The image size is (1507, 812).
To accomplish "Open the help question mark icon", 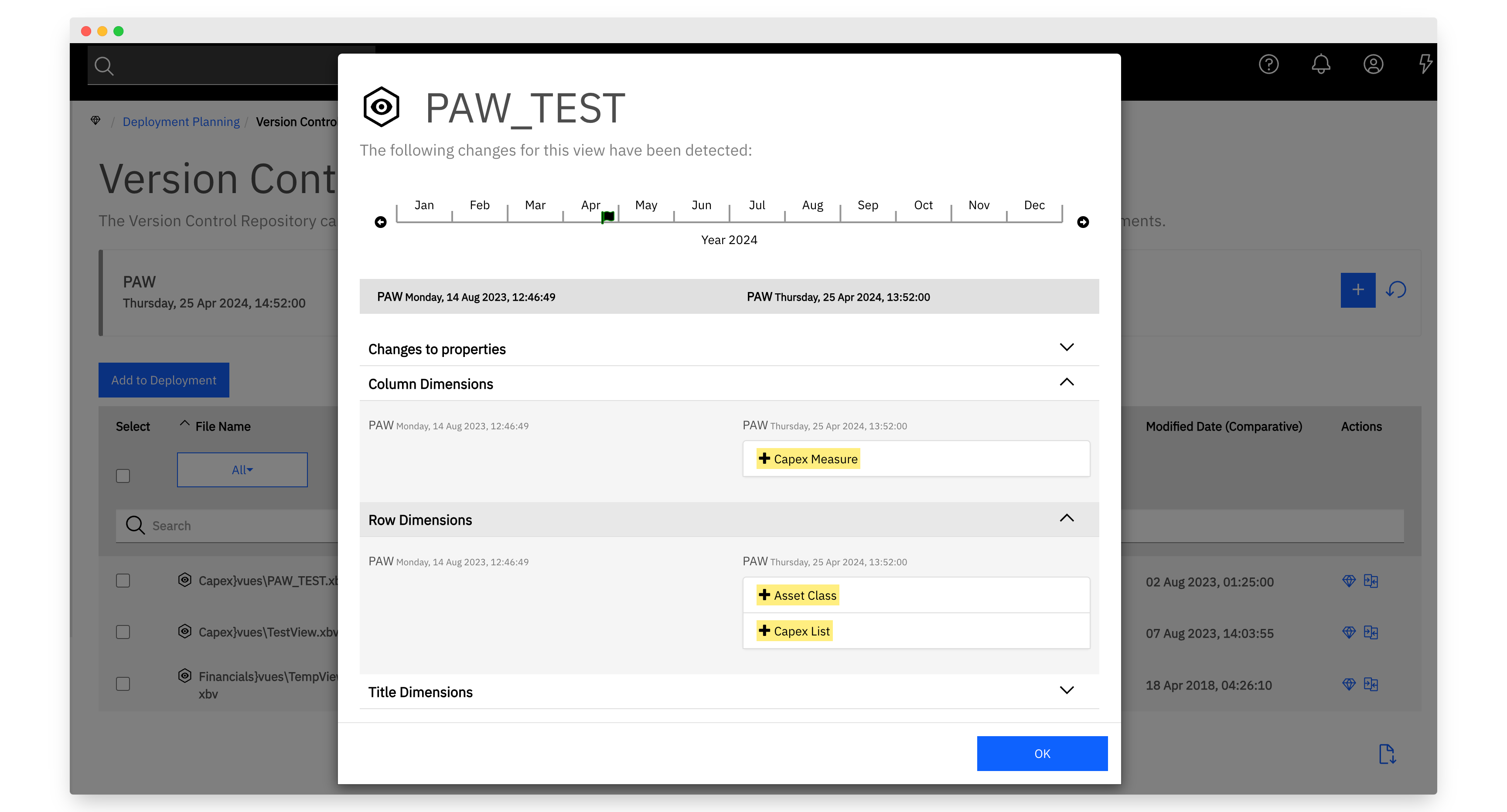I will click(1268, 65).
